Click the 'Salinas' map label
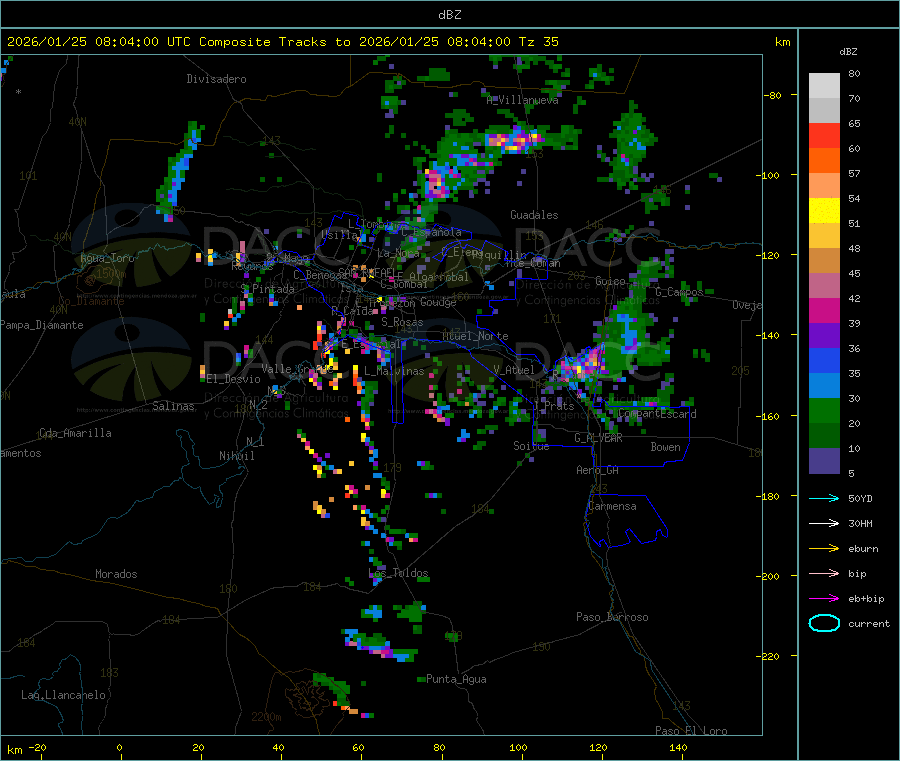Image resolution: width=900 pixels, height=761 pixels. point(173,406)
